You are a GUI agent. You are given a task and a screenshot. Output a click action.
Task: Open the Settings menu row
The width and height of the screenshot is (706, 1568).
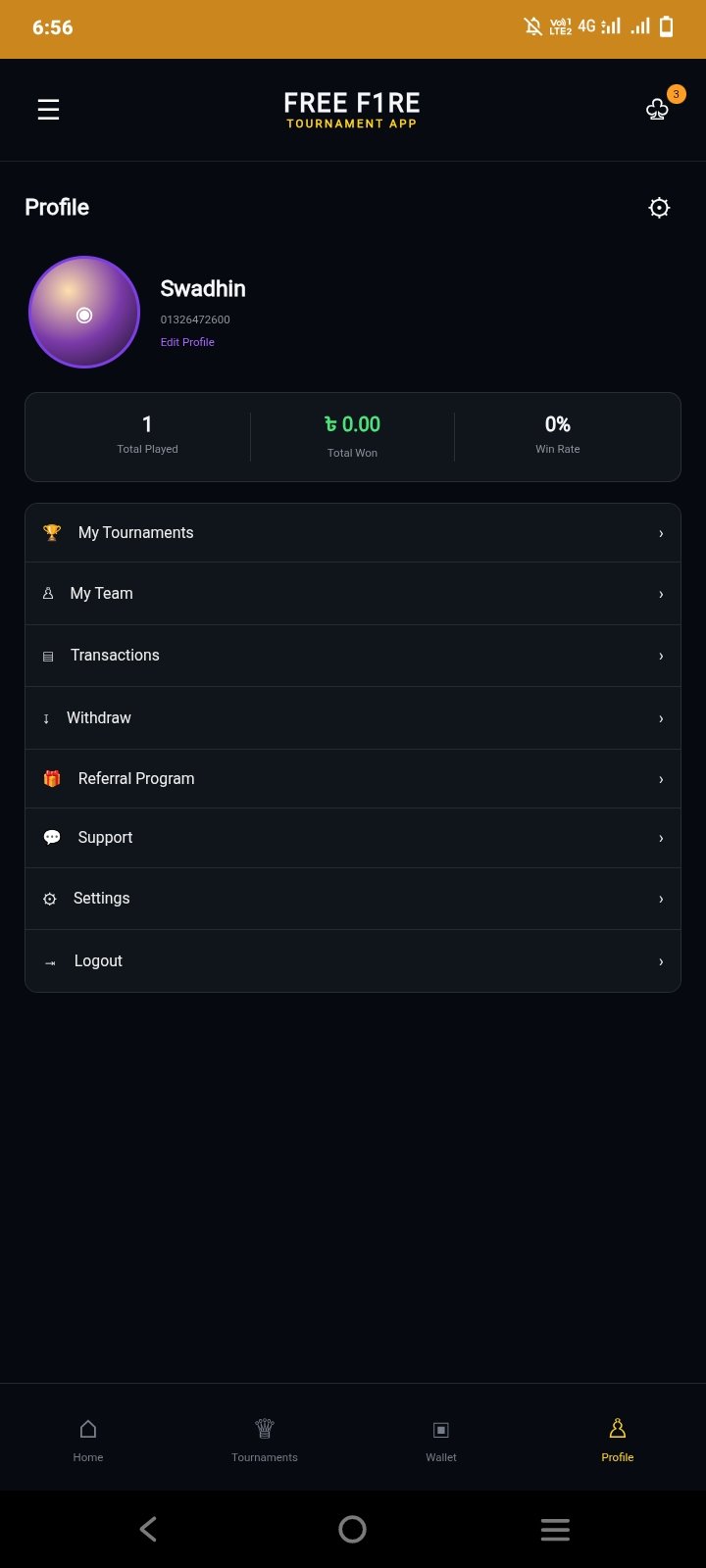353,899
